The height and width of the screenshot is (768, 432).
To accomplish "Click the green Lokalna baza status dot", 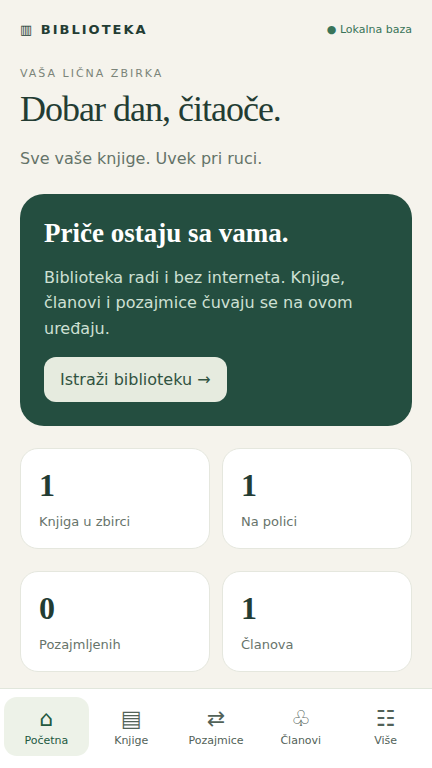I will pos(332,30).
